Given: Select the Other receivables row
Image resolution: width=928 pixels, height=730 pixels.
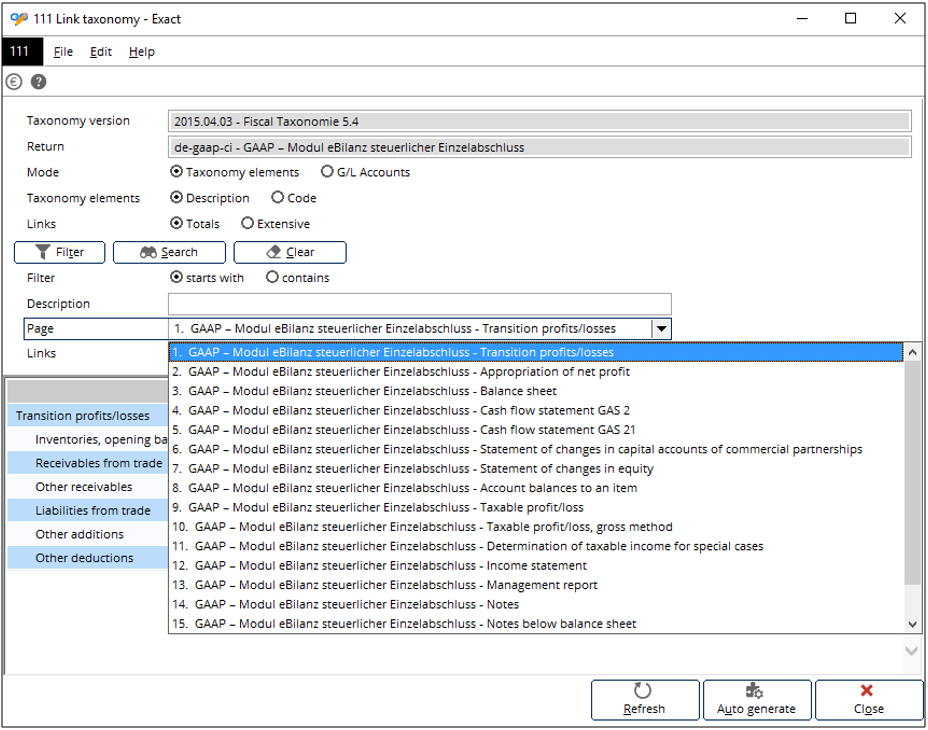Looking at the screenshot, I should point(88,487).
